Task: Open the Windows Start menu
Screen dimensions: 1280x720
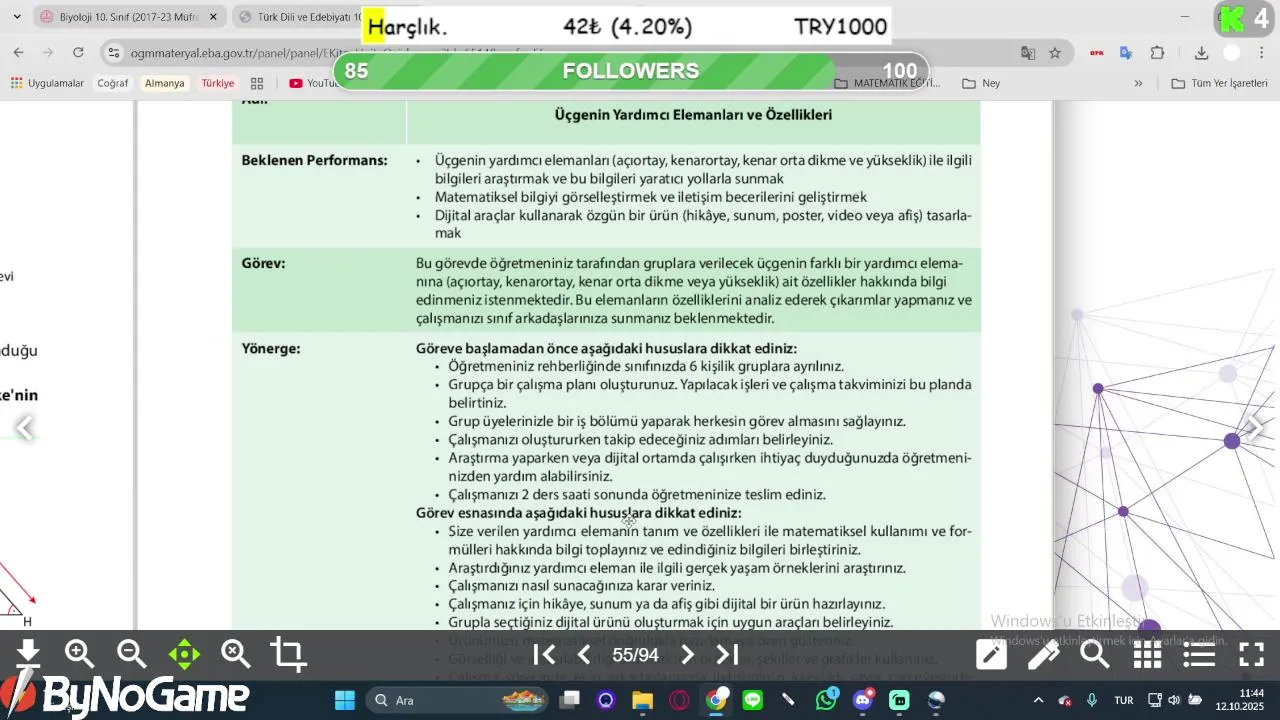Action: tap(344, 700)
